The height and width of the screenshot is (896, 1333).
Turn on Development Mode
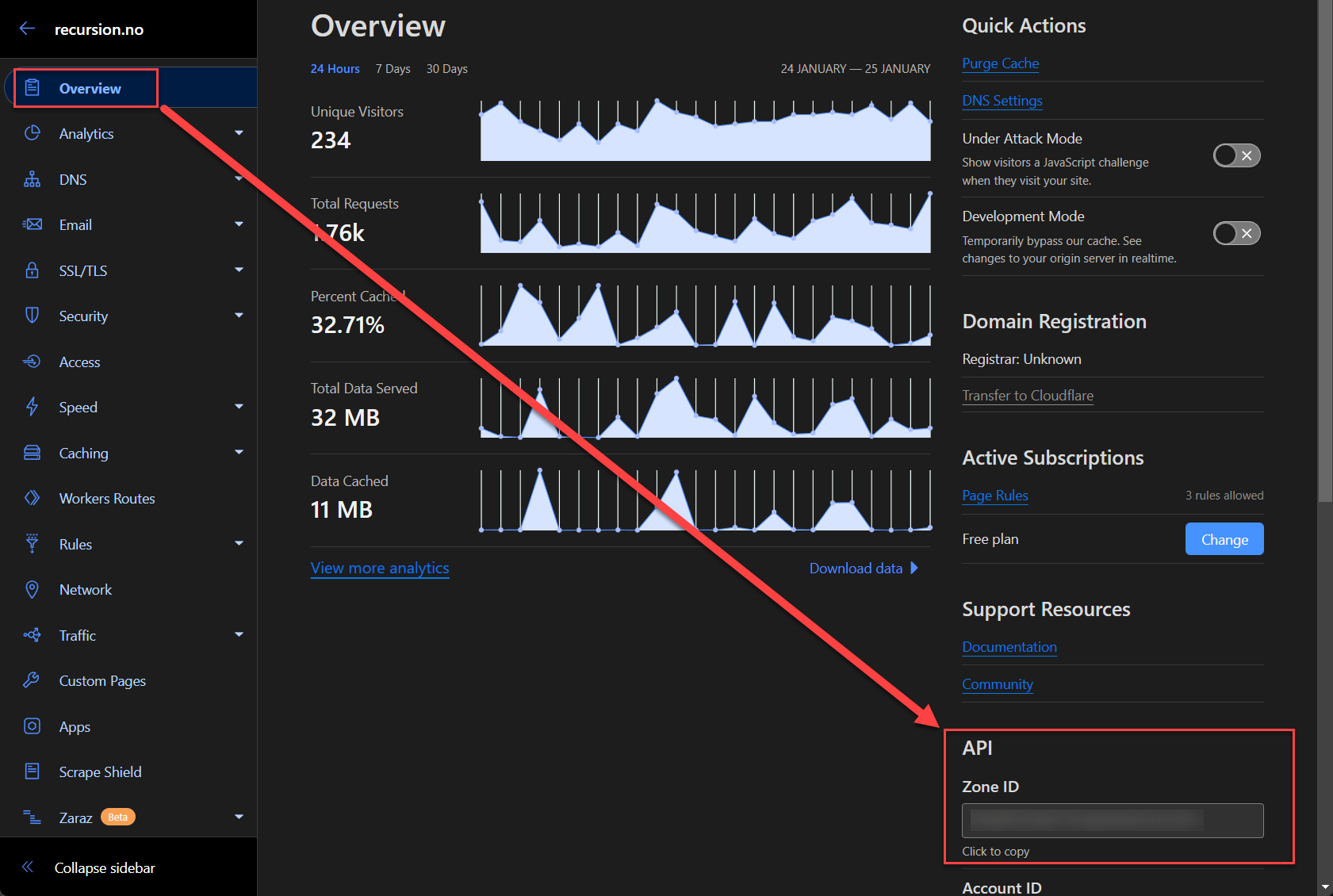point(1236,233)
